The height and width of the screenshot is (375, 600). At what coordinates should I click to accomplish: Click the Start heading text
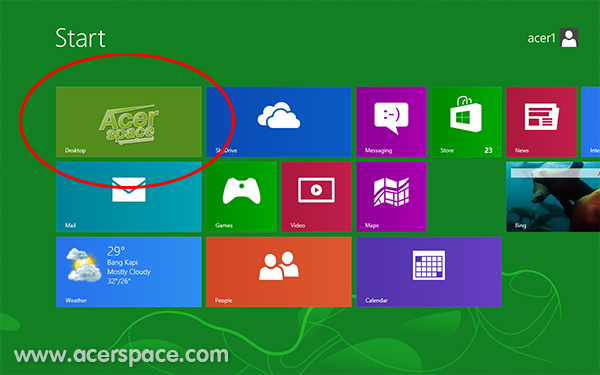coord(80,38)
